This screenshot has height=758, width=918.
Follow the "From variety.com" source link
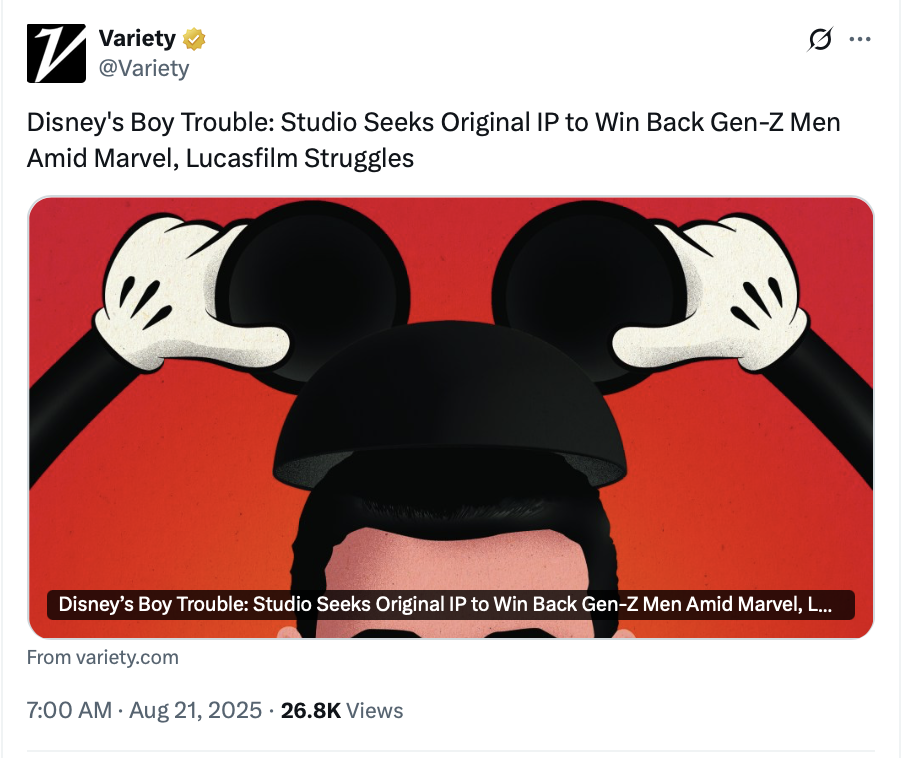(x=103, y=657)
